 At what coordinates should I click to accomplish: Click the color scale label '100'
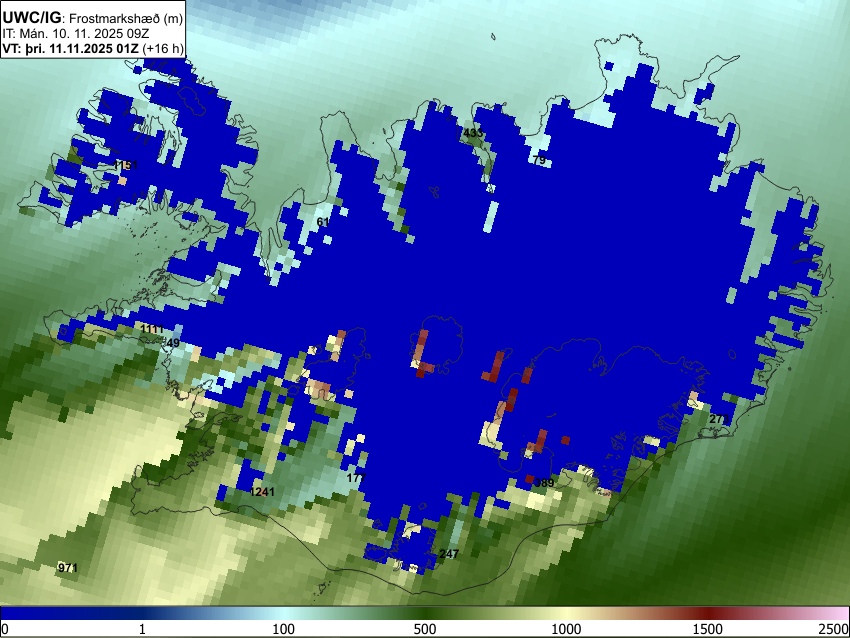[x=284, y=629]
